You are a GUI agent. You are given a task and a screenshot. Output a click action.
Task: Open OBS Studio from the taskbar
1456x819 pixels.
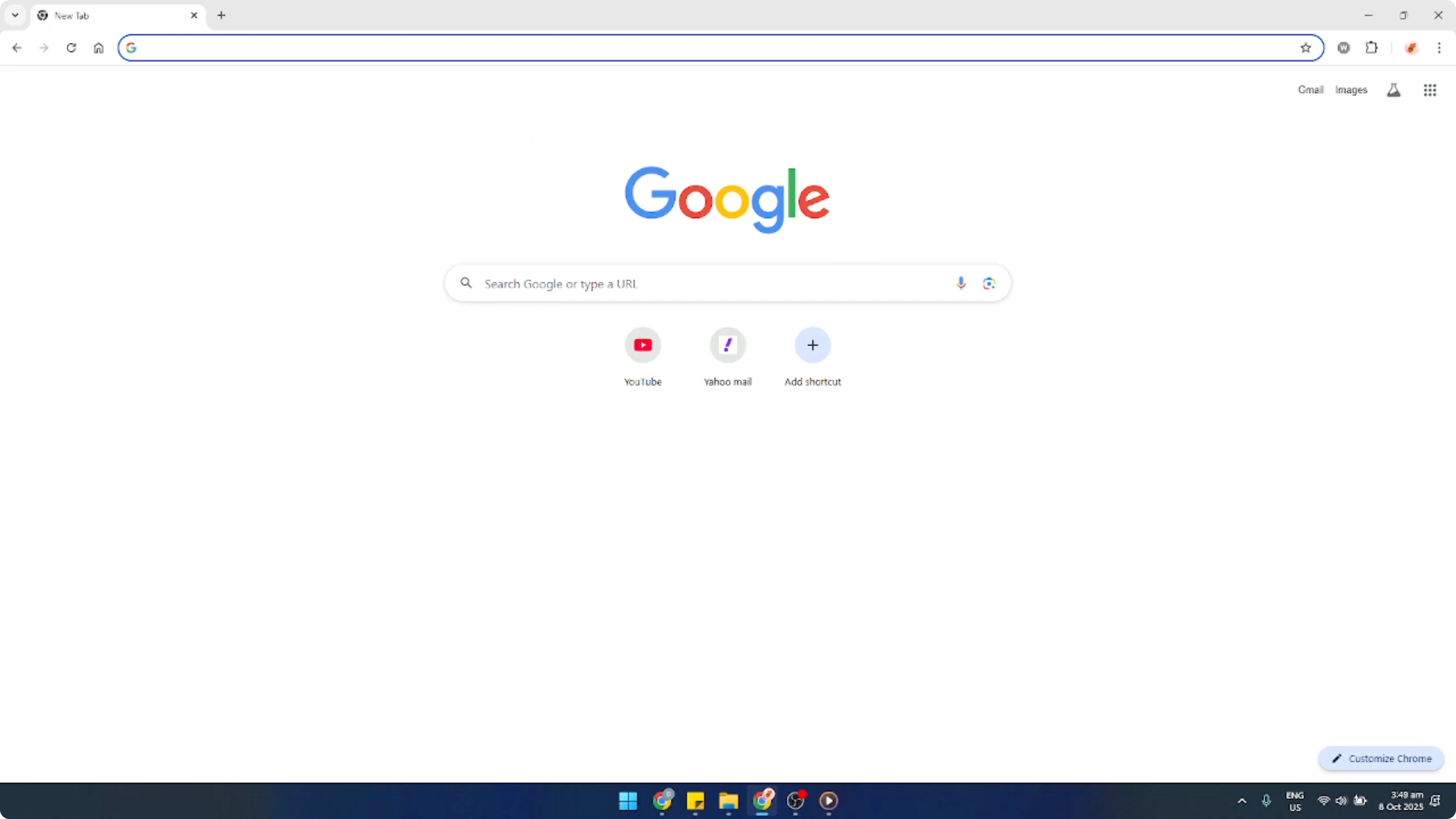(x=795, y=800)
